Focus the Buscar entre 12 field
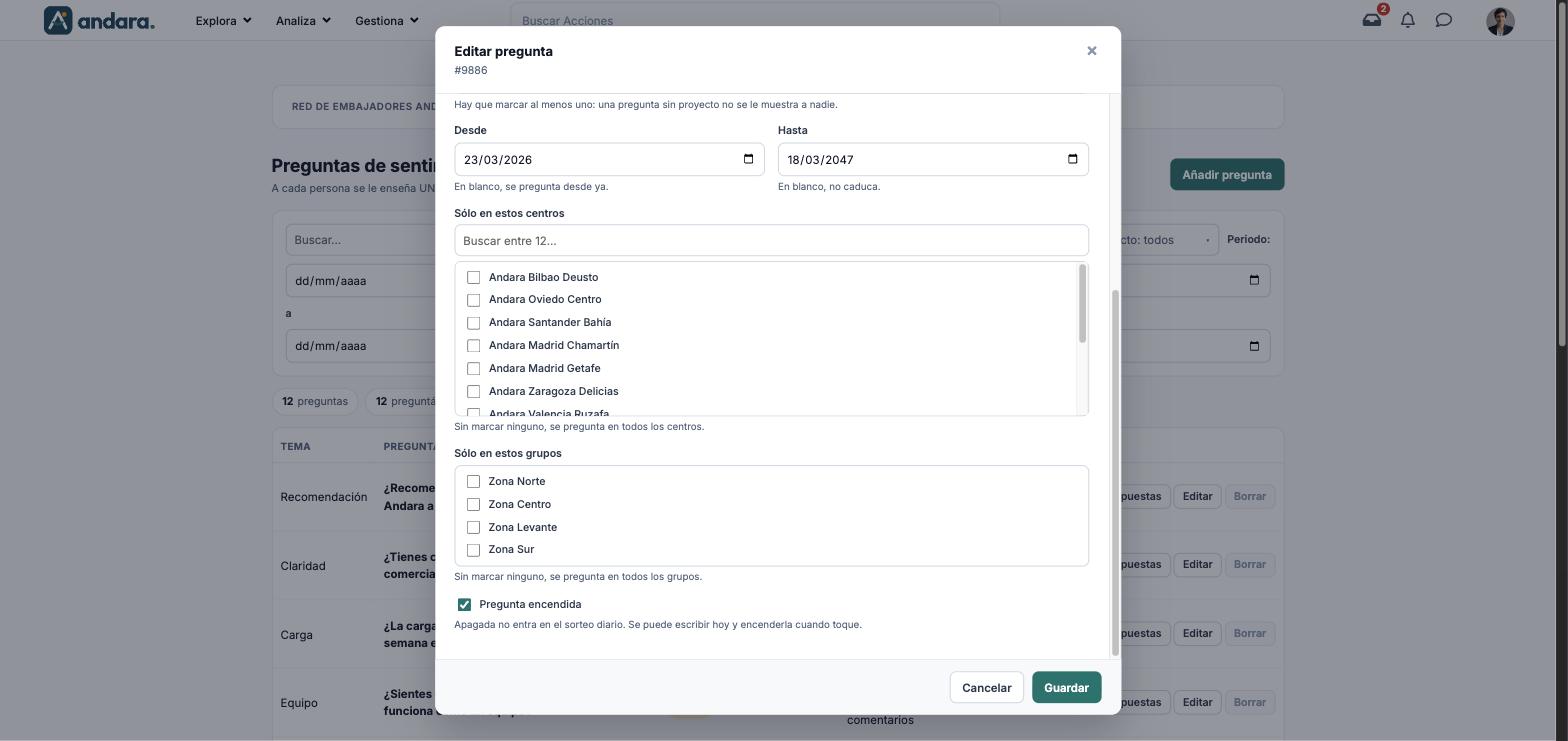Image resolution: width=1568 pixels, height=741 pixels. [x=771, y=240]
